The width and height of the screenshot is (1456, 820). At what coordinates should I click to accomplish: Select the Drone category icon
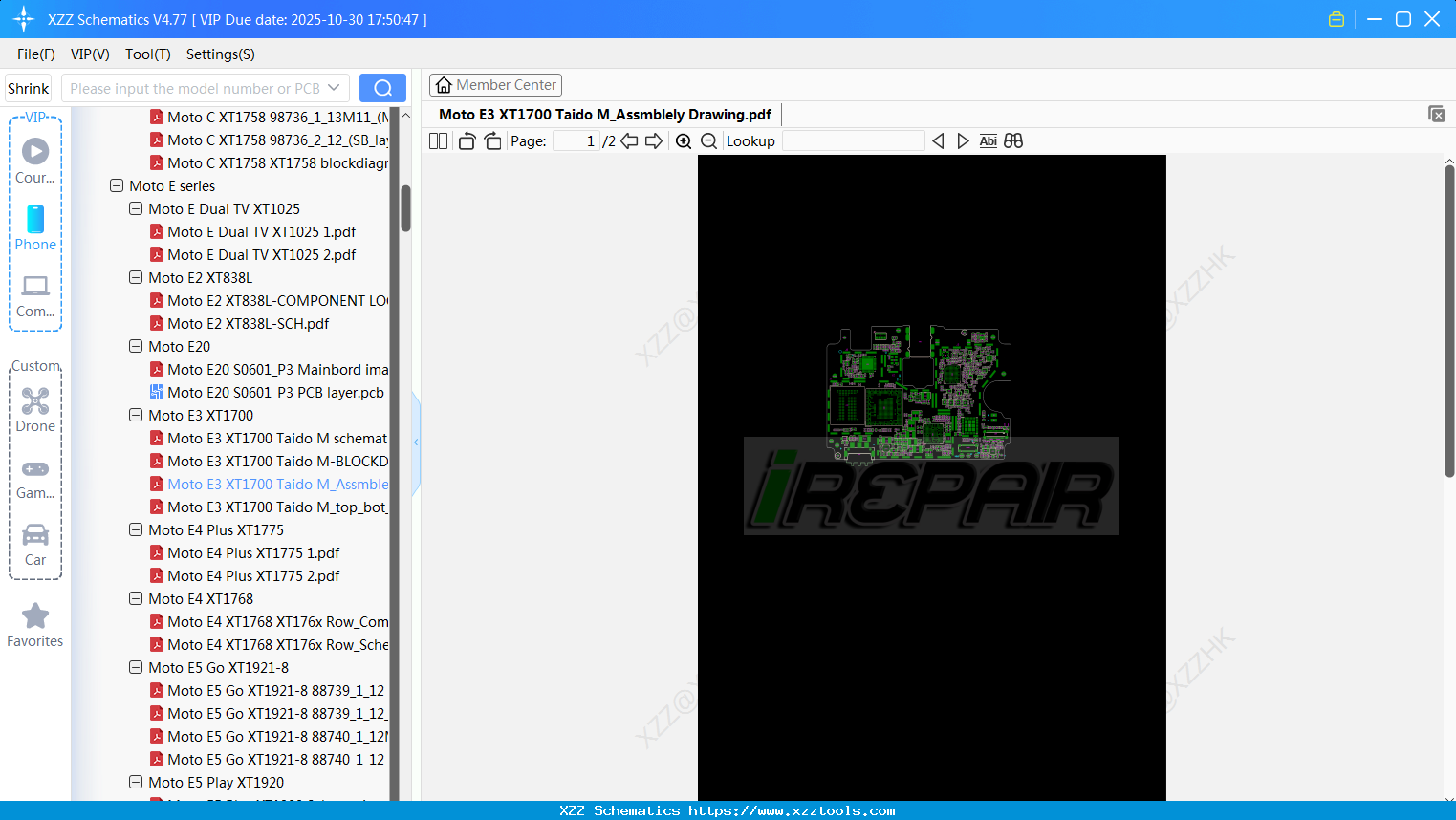point(35,409)
